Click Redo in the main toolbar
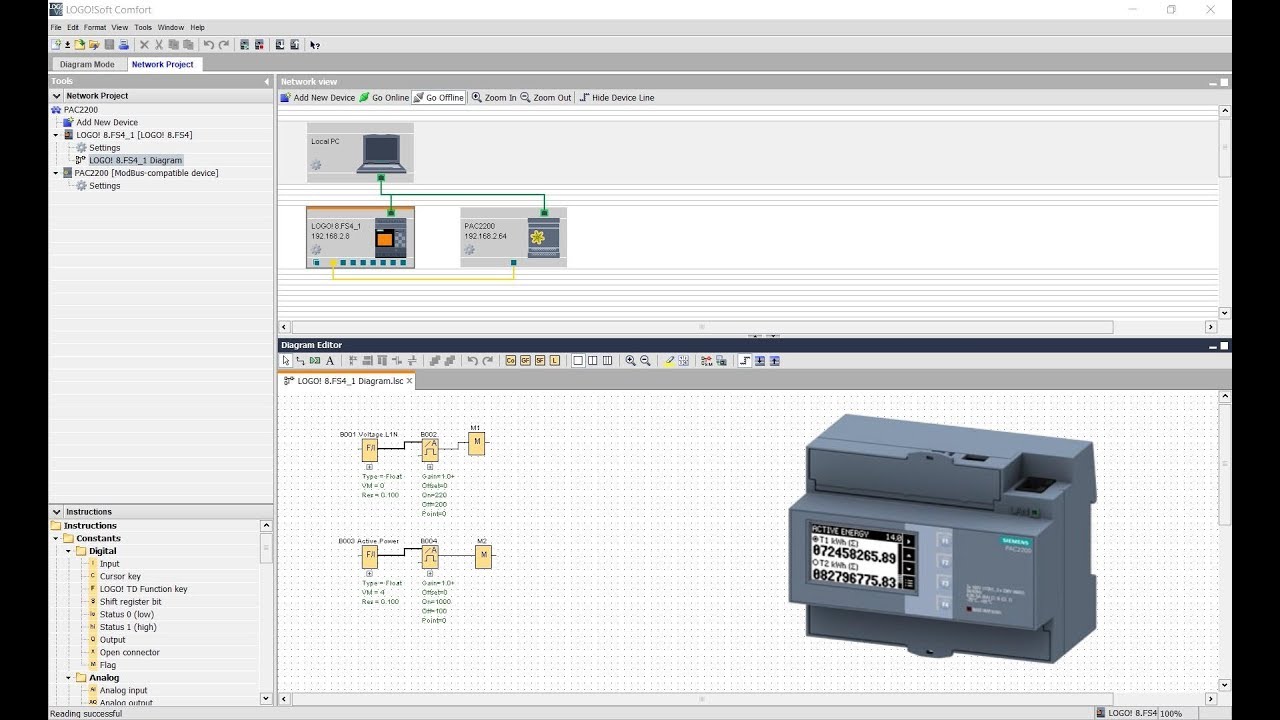Viewport: 1280px width, 720px height. click(x=224, y=45)
